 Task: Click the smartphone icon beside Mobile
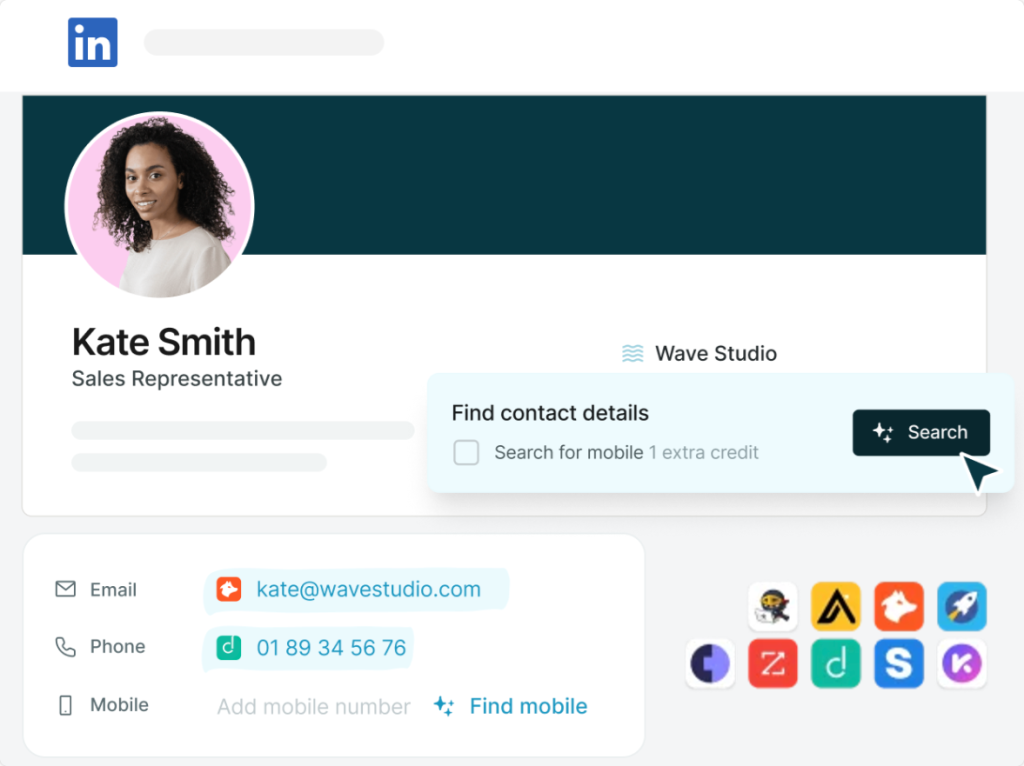coord(64,704)
